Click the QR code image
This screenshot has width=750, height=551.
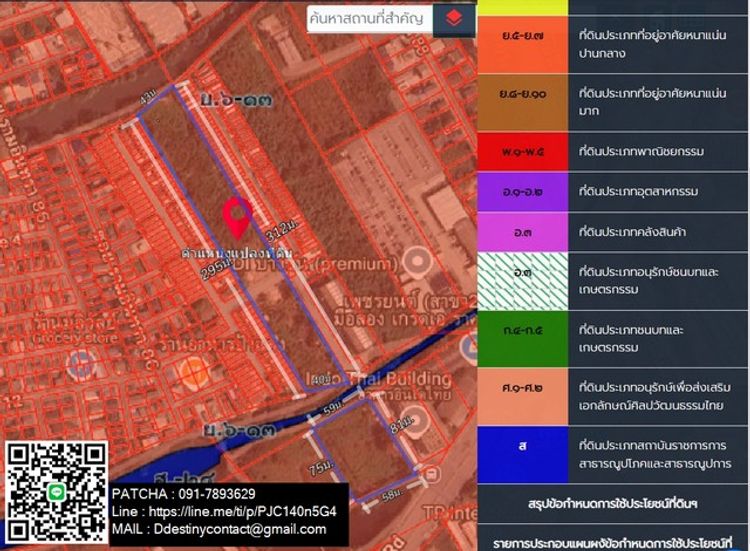coord(57,493)
